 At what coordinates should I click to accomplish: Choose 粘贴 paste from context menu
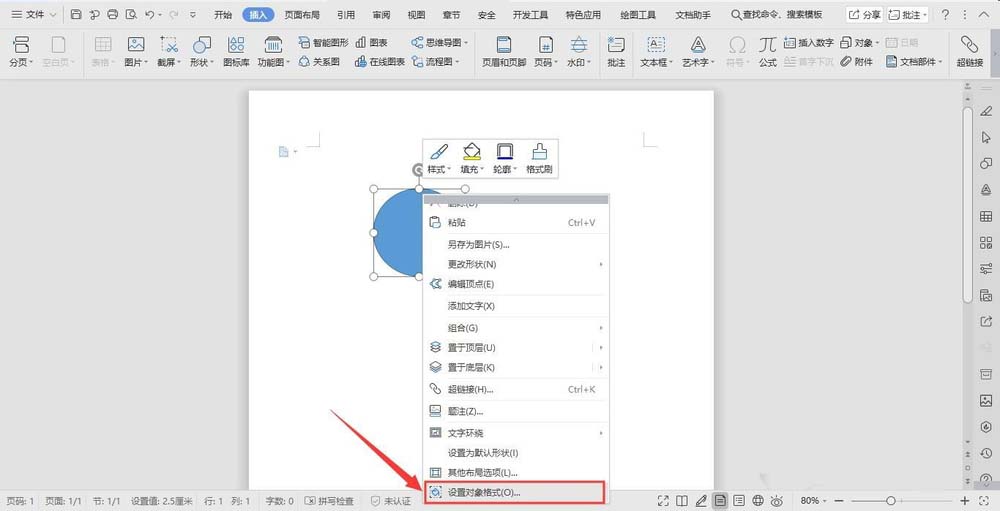coord(515,223)
